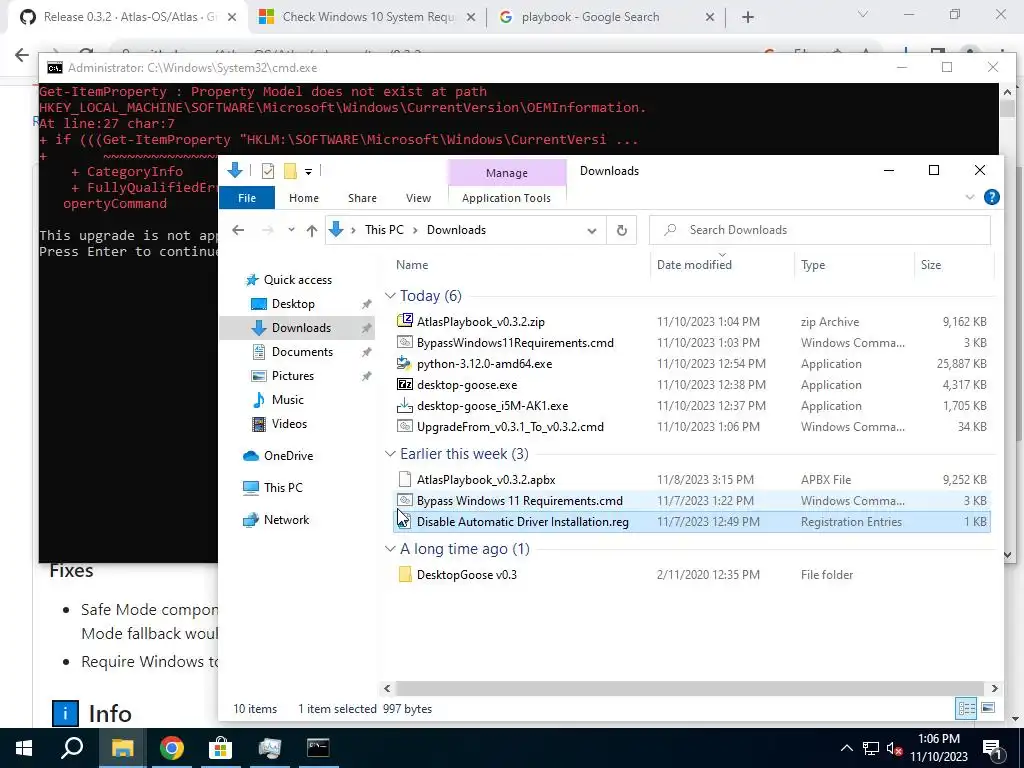
Task: Refresh the Downloads folder
Action: tap(622, 231)
